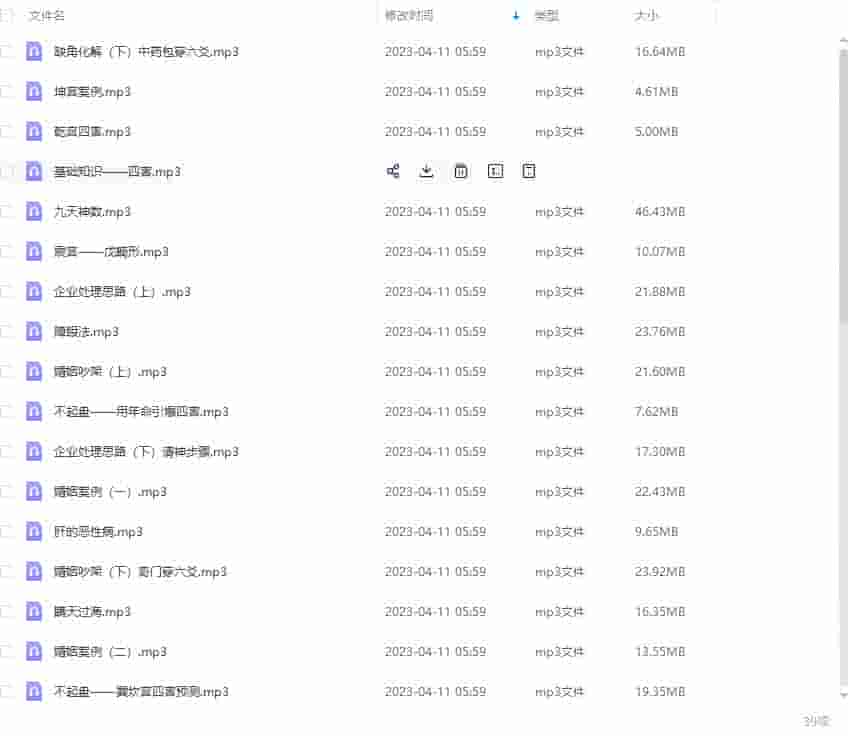Click the mp3 icon next to 隔天过海.mp3
Screen dimensions: 848x736
(x=33, y=611)
